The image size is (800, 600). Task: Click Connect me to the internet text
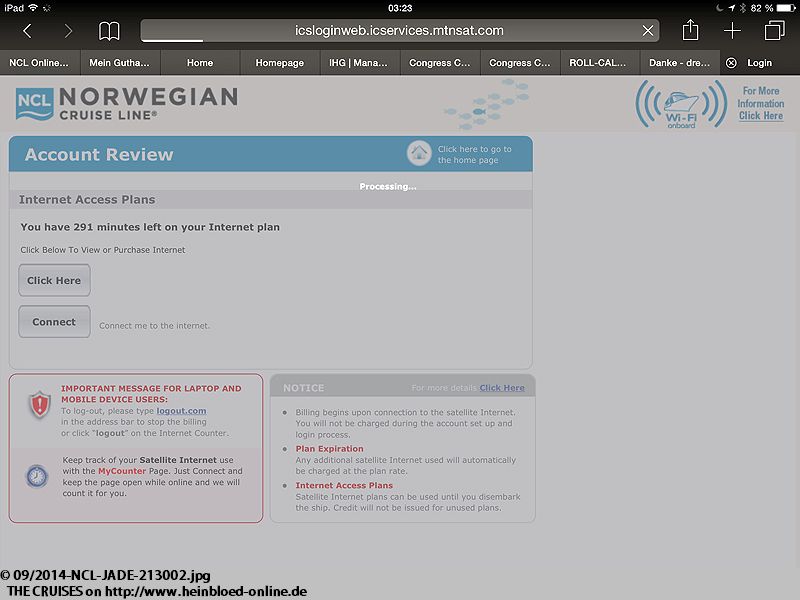(x=155, y=326)
